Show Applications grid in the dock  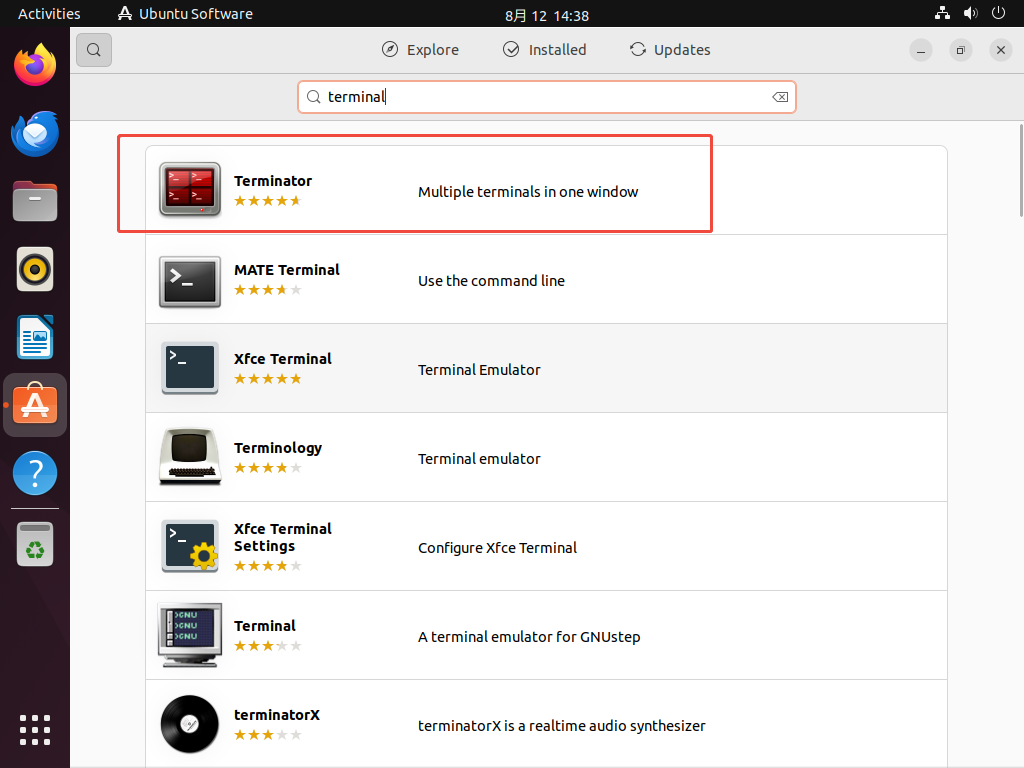(x=35, y=729)
